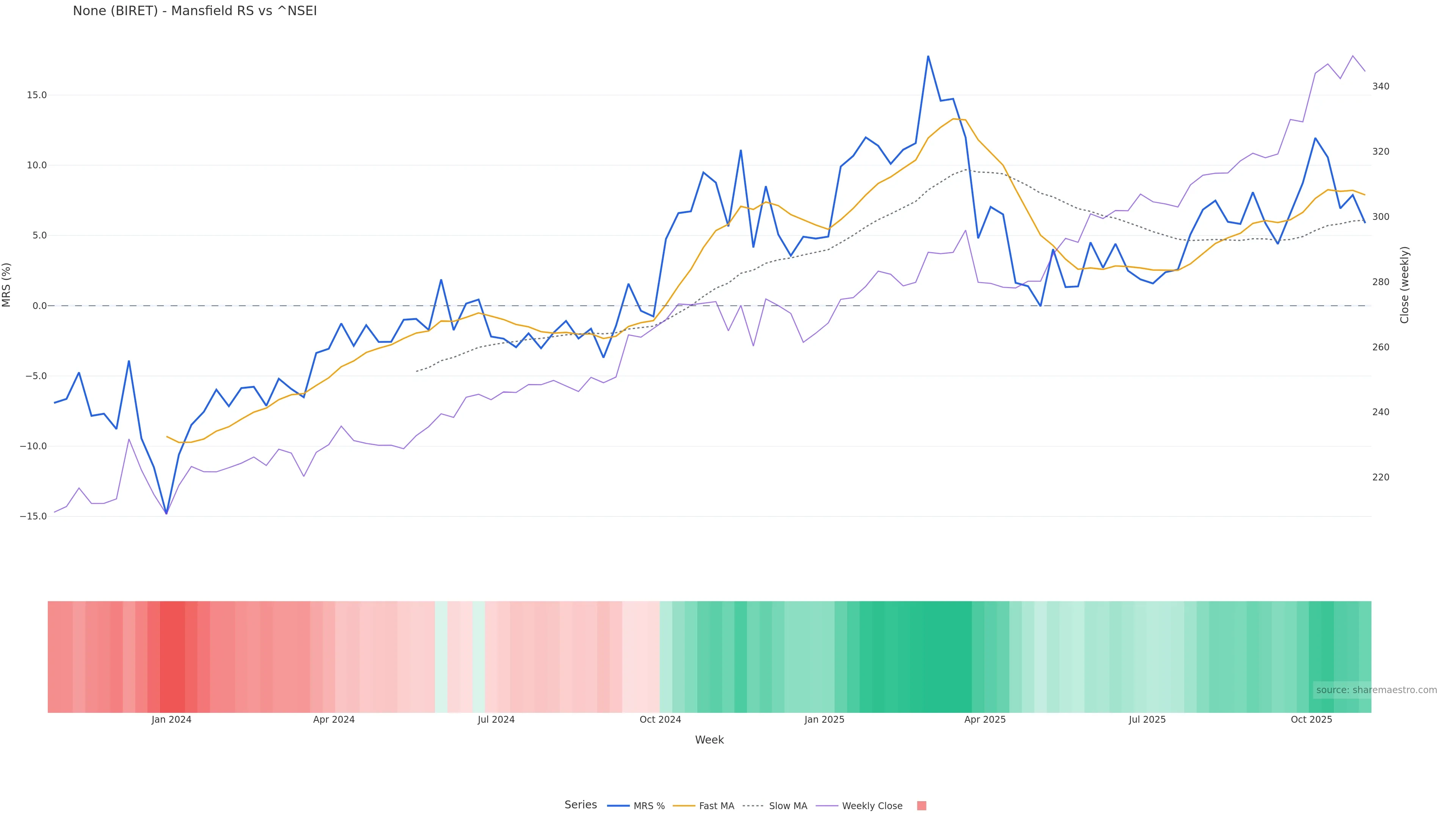Select the Apr 2025 x-axis label
This screenshot has height=819, width=1456.
pos(985,720)
